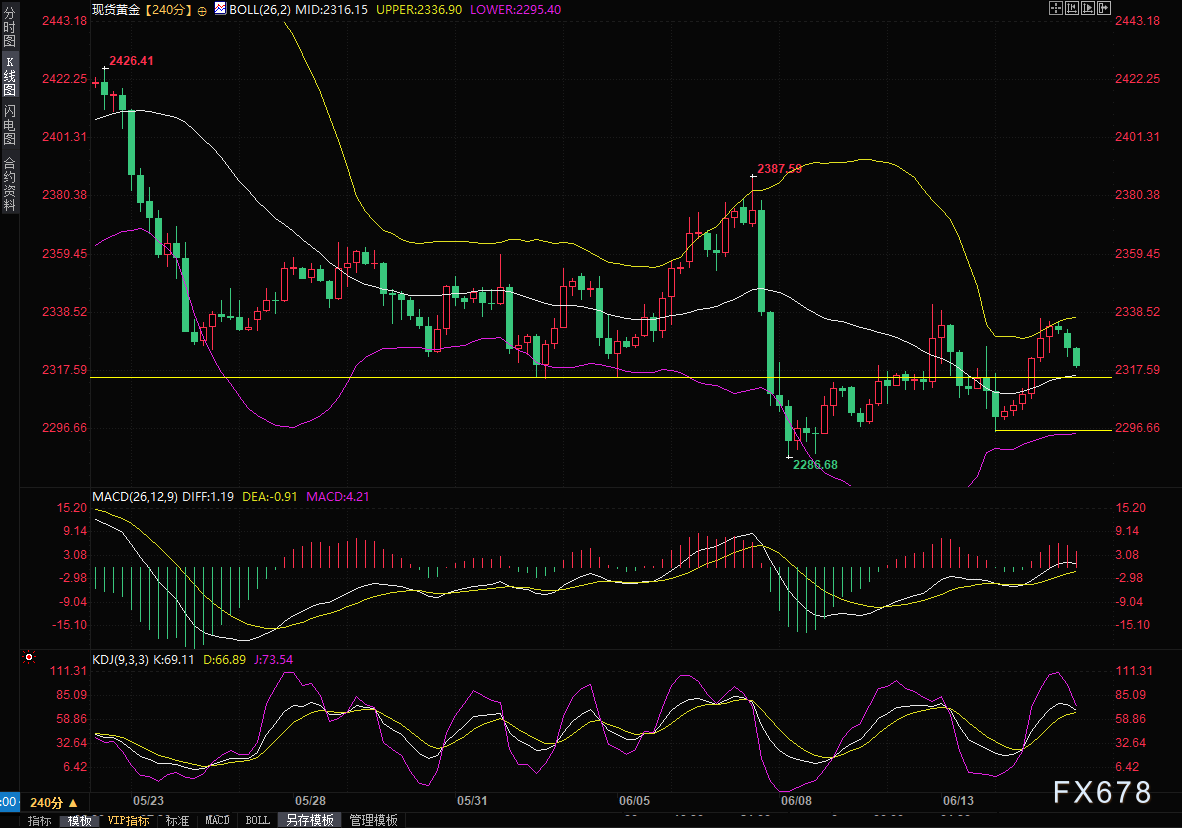1182x828 pixels.
Task: Apply the MACD template at bottom bar
Action: point(217,820)
